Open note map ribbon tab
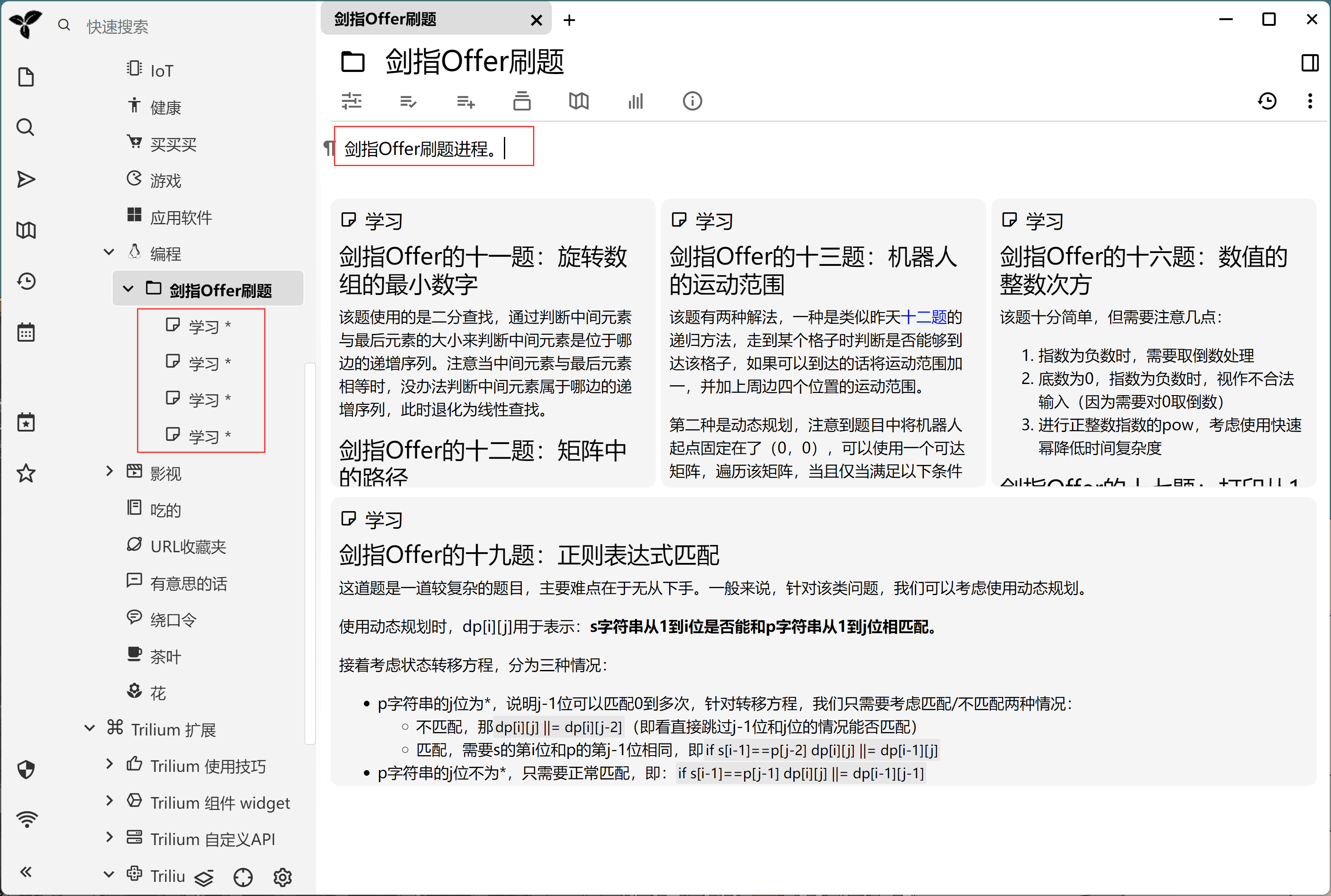 pyautogui.click(x=579, y=101)
